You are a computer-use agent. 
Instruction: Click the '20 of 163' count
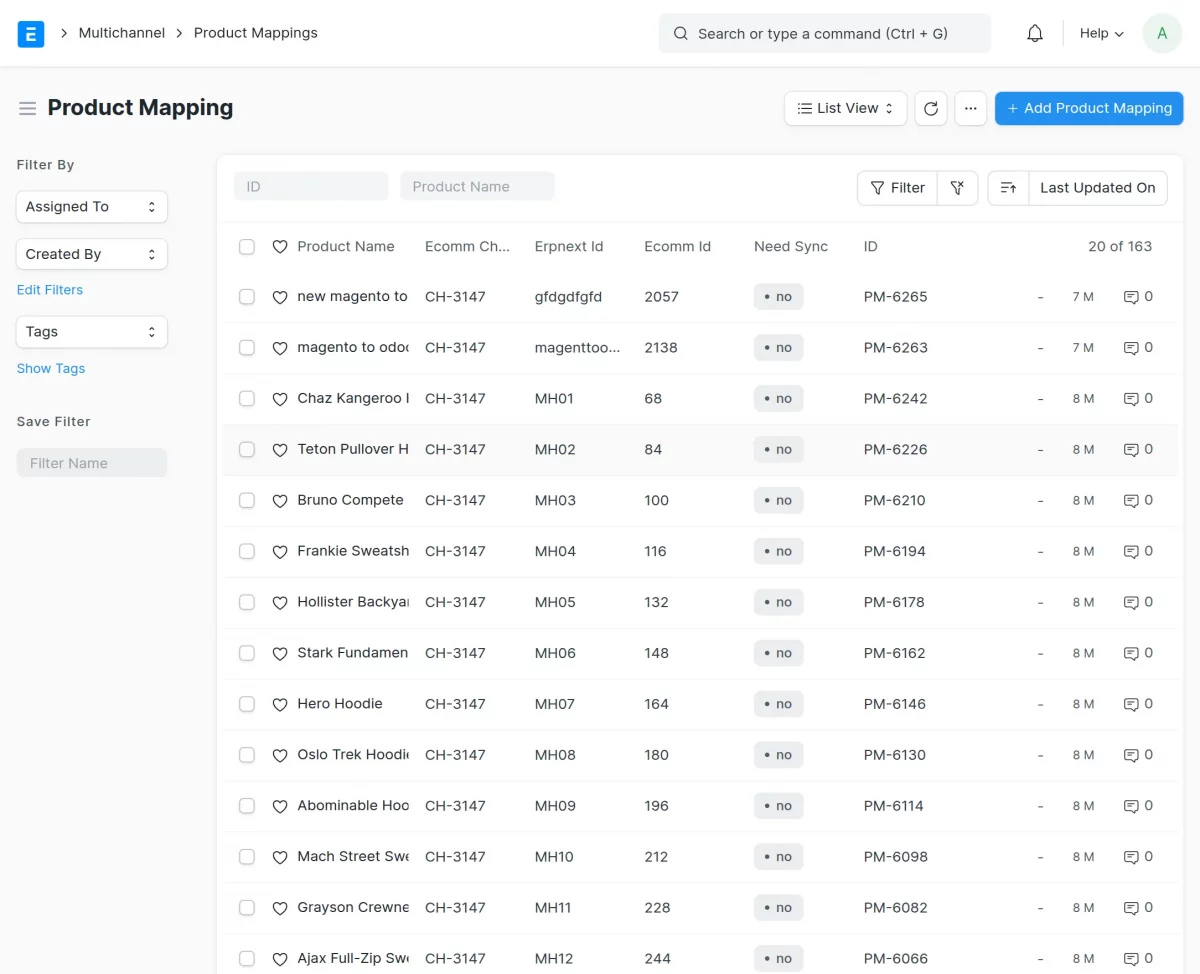pos(1120,247)
